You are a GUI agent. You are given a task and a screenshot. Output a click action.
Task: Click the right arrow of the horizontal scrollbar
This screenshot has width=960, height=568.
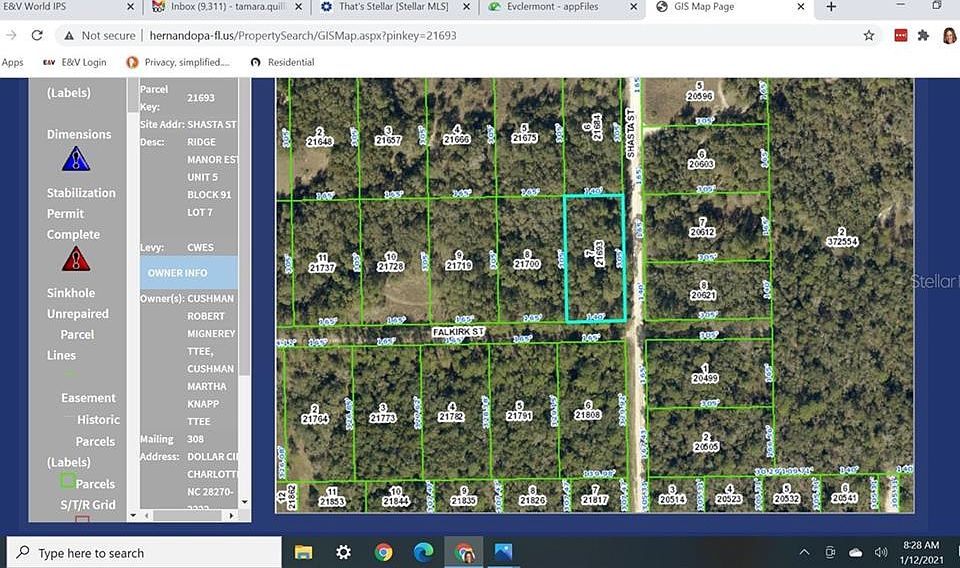pos(231,516)
